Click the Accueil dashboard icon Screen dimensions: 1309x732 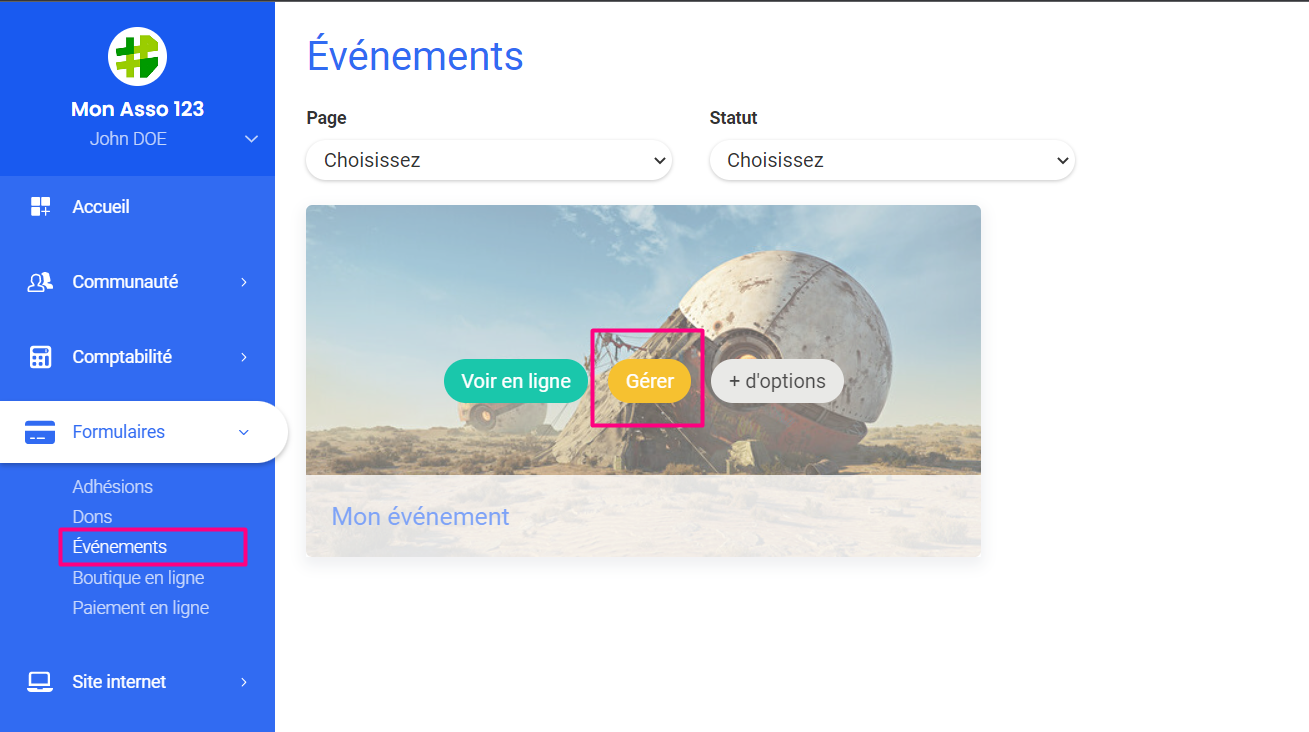(40, 207)
